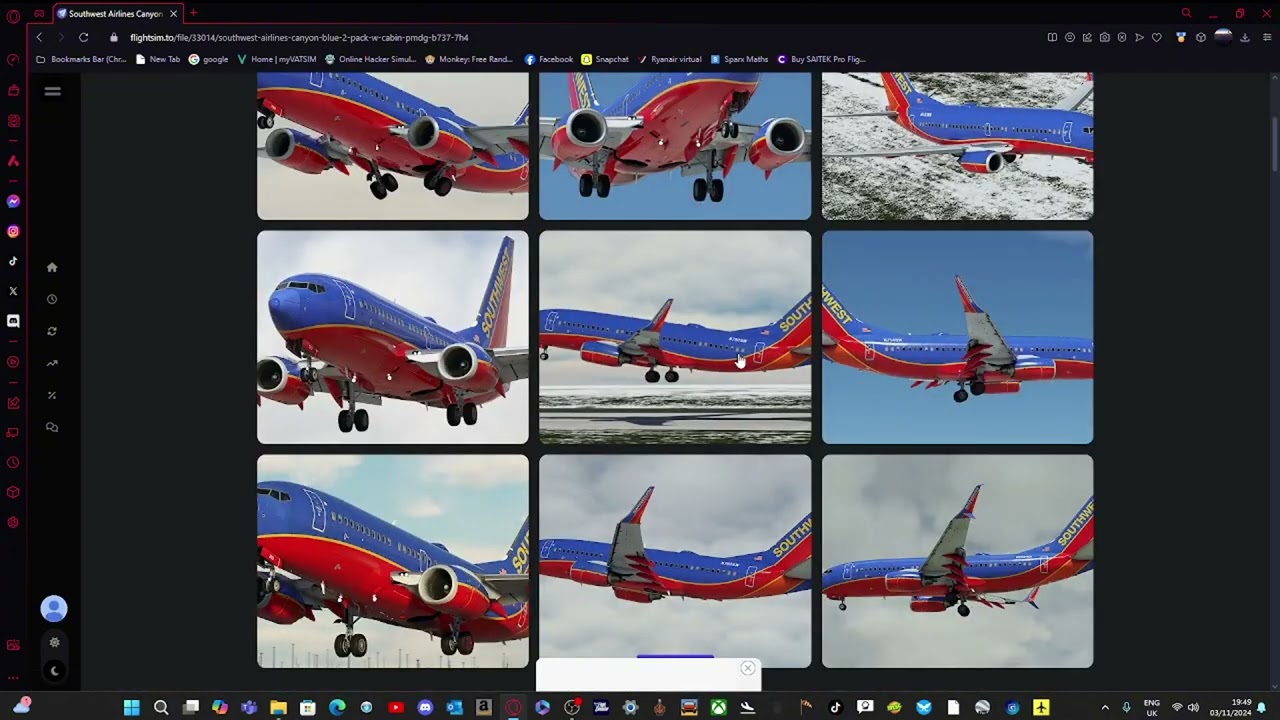
Task: Open the flightsim.to hamburger menu
Action: pyautogui.click(x=52, y=91)
